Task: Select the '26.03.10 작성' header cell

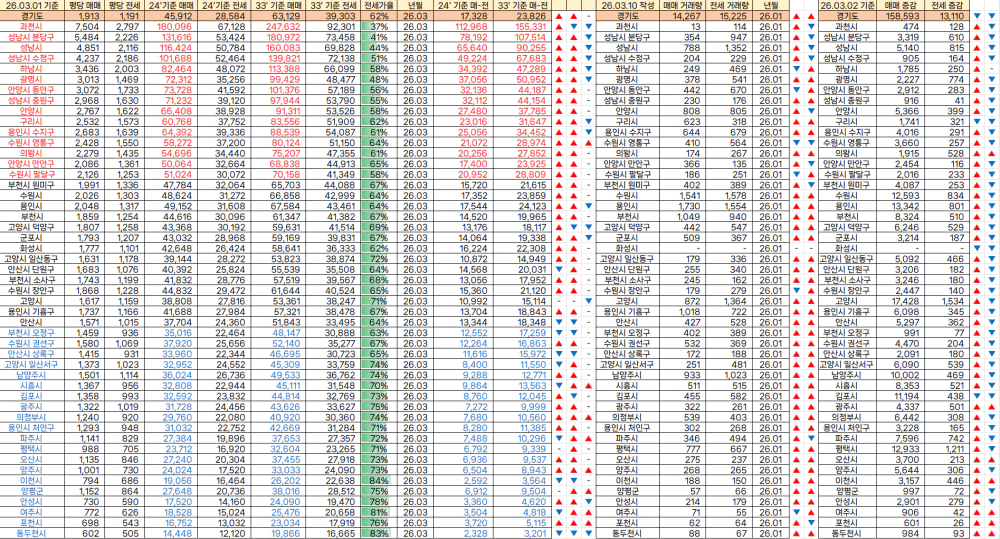Action: (x=627, y=5)
